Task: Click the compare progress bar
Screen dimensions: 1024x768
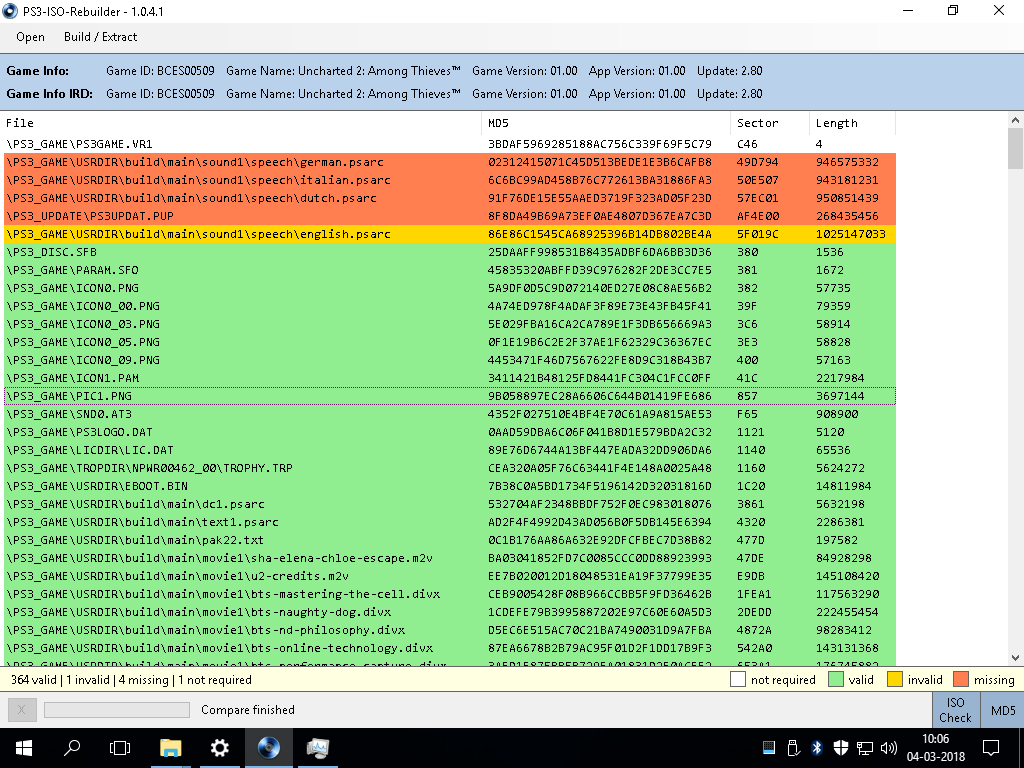Action: pos(117,710)
